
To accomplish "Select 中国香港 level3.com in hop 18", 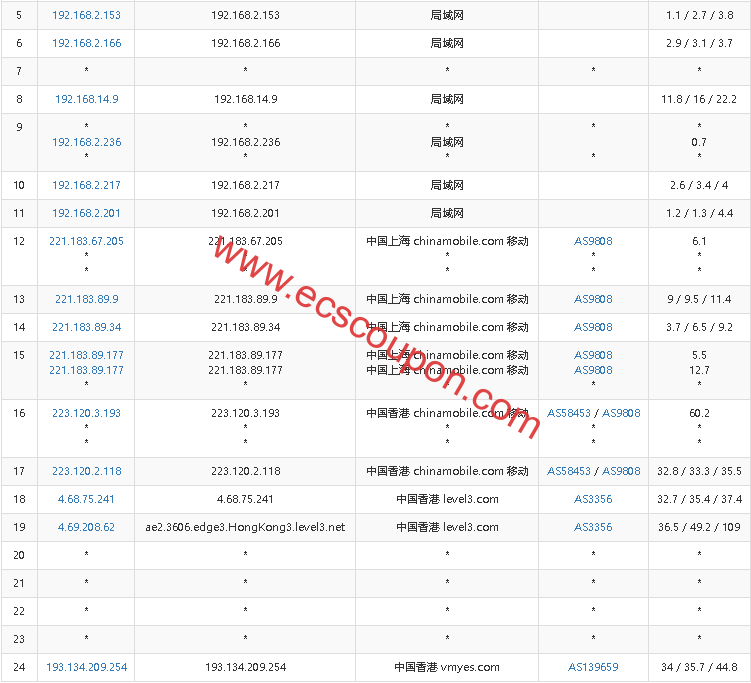I will 447,499.
